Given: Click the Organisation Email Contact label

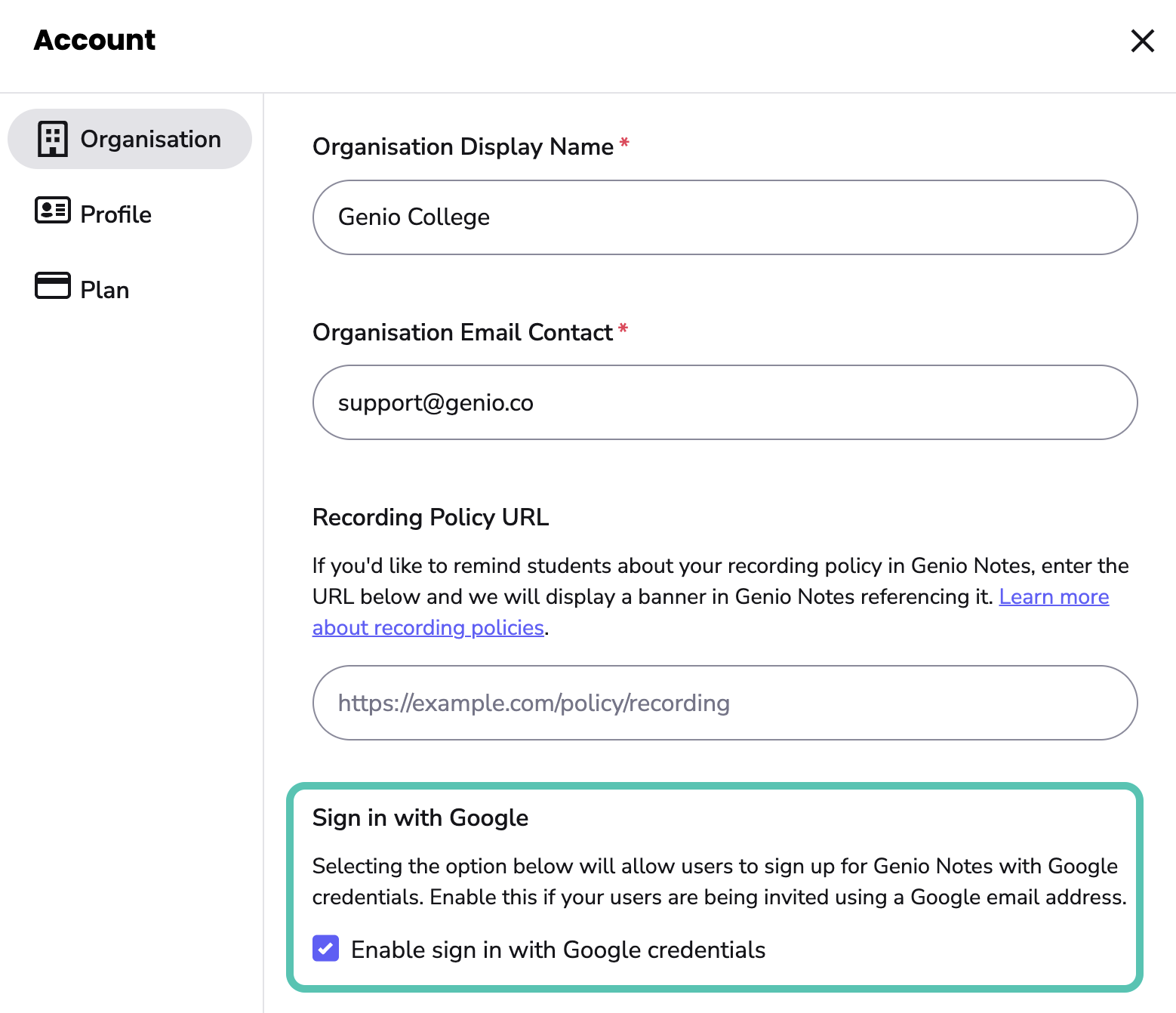Looking at the screenshot, I should point(462,332).
